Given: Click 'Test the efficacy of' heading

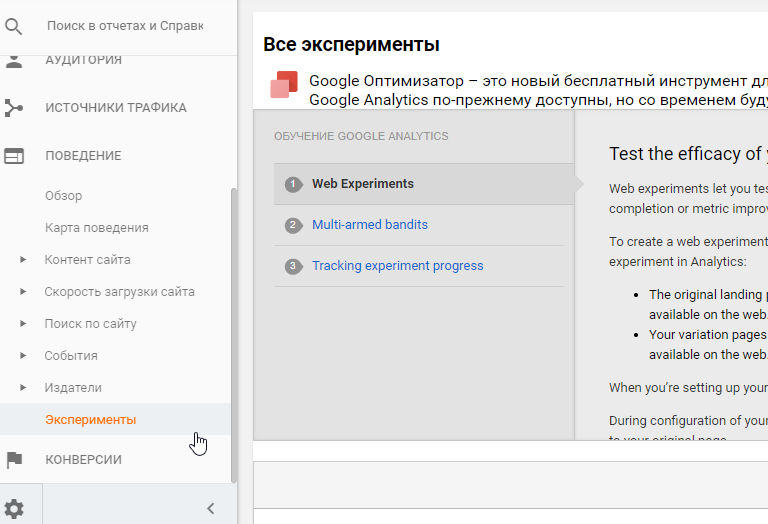Looking at the screenshot, I should coord(688,154).
